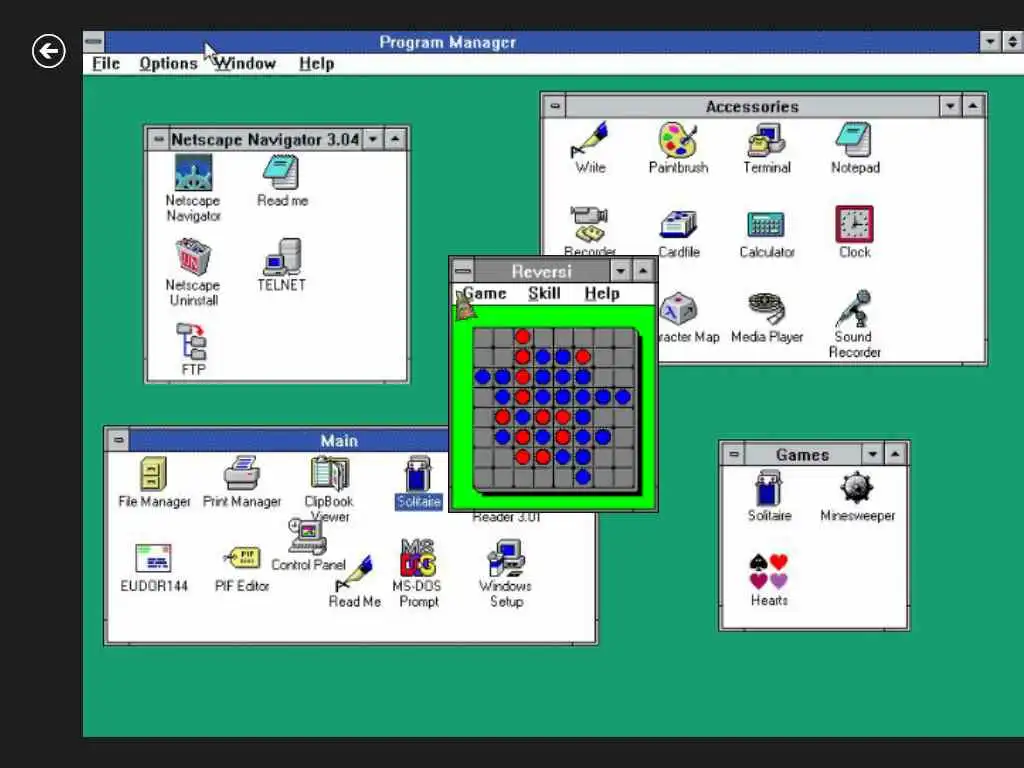Image resolution: width=1024 pixels, height=768 pixels.
Task: Open the Netscape Navigator program icon
Action: pyautogui.click(x=193, y=173)
